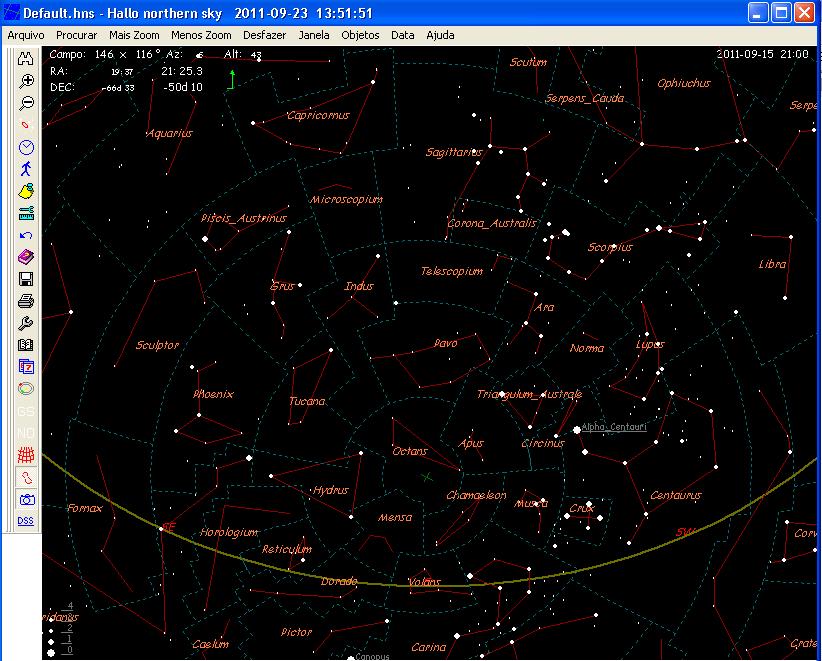The image size is (822, 661).
Task: Toggle the ND toolbar button
Action: click(x=26, y=433)
